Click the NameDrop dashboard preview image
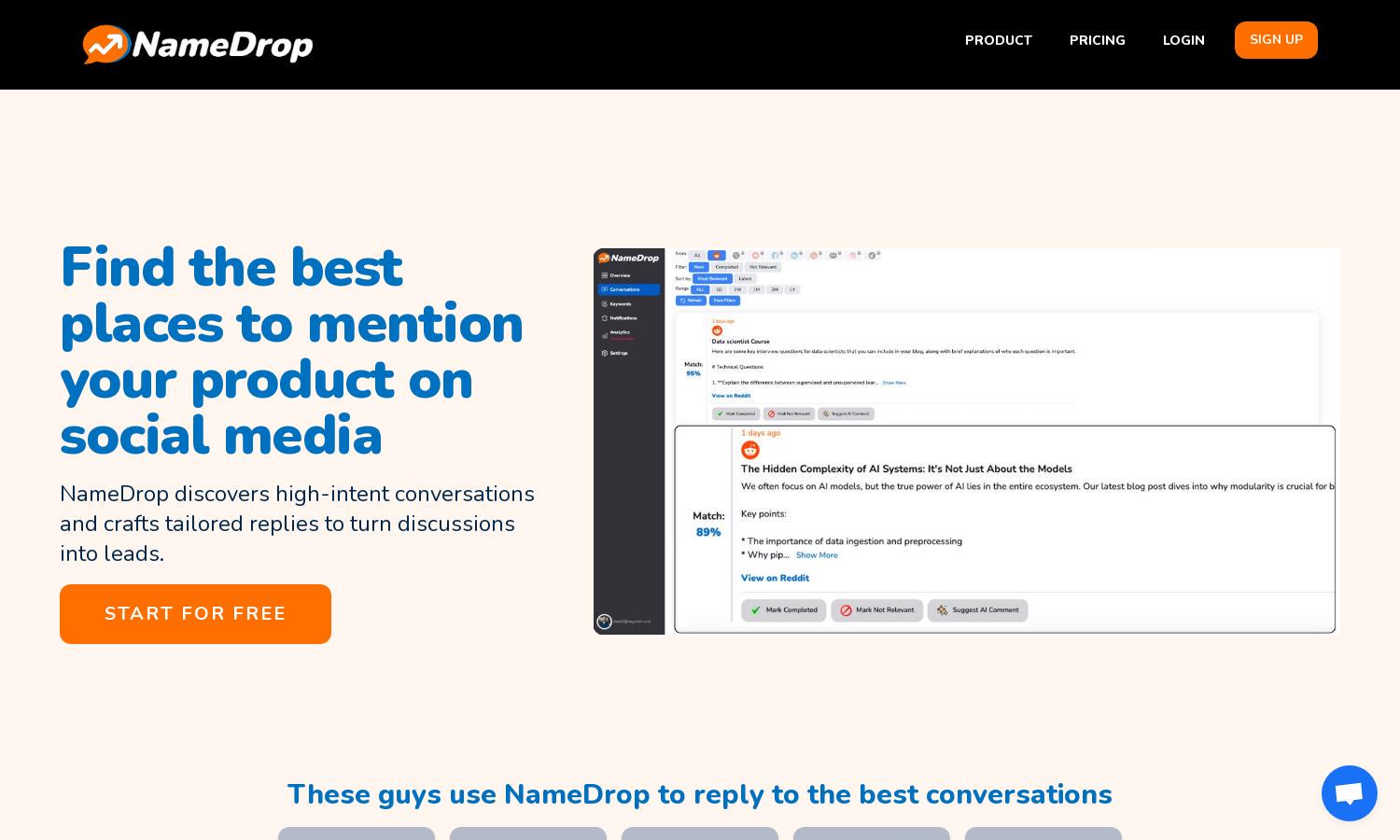The image size is (1400, 840). pos(966,441)
